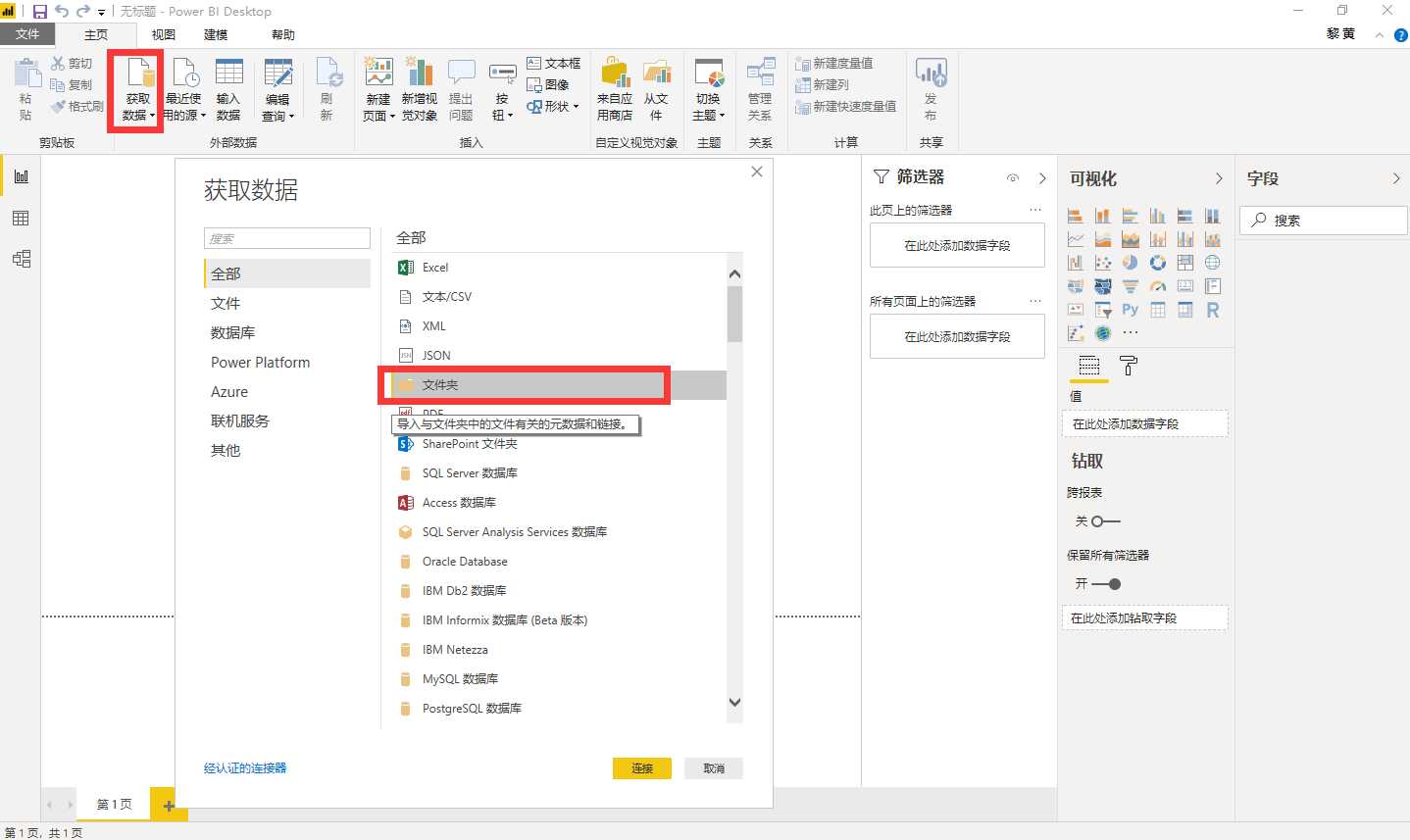Select the ArcGIS Maps visual
This screenshot has width=1410, height=840.
tap(1103, 333)
